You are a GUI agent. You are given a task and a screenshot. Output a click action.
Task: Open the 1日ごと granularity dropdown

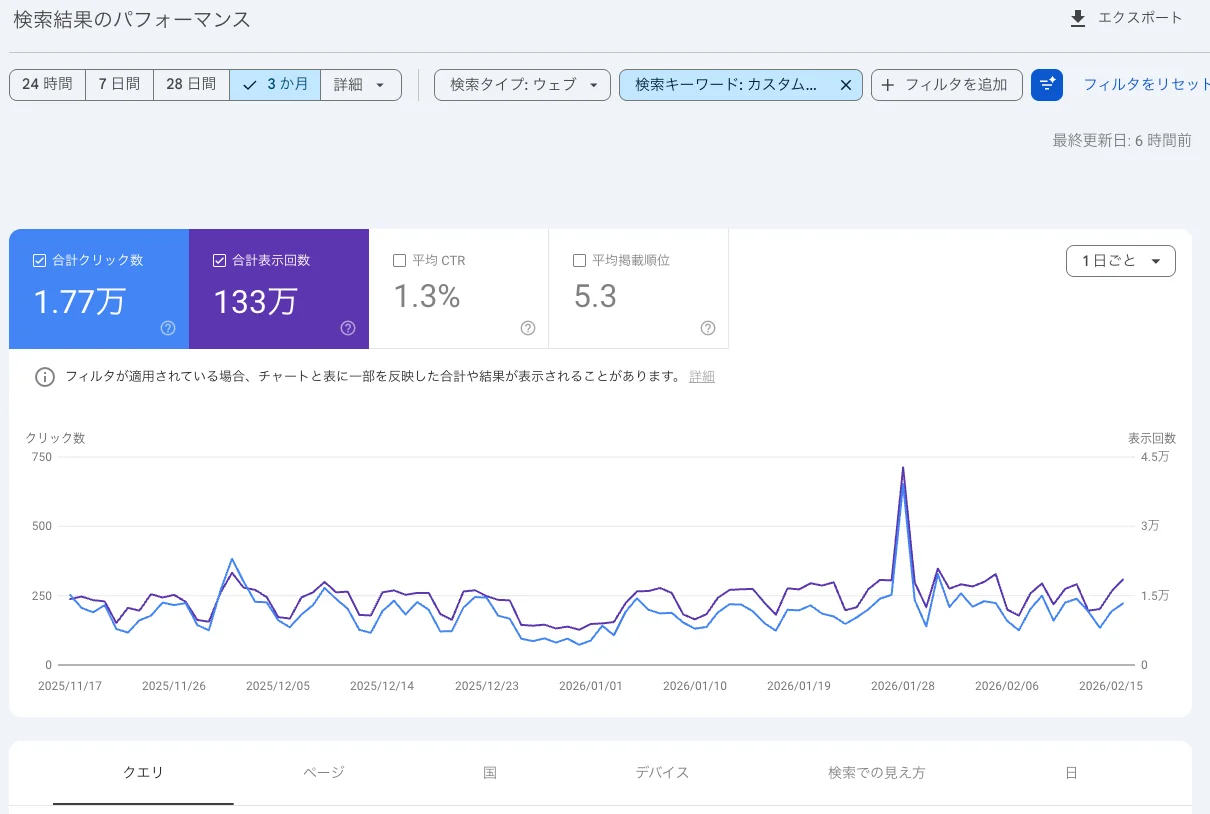coord(1120,260)
